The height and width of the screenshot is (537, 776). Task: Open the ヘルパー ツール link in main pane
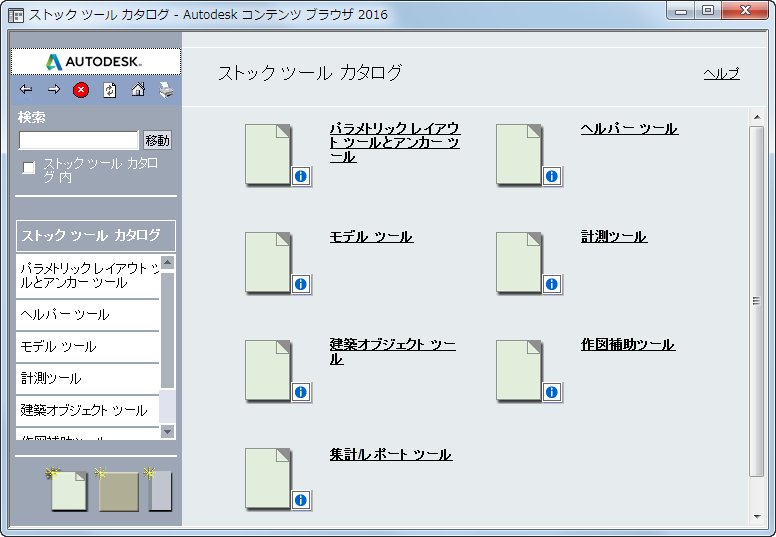point(629,129)
